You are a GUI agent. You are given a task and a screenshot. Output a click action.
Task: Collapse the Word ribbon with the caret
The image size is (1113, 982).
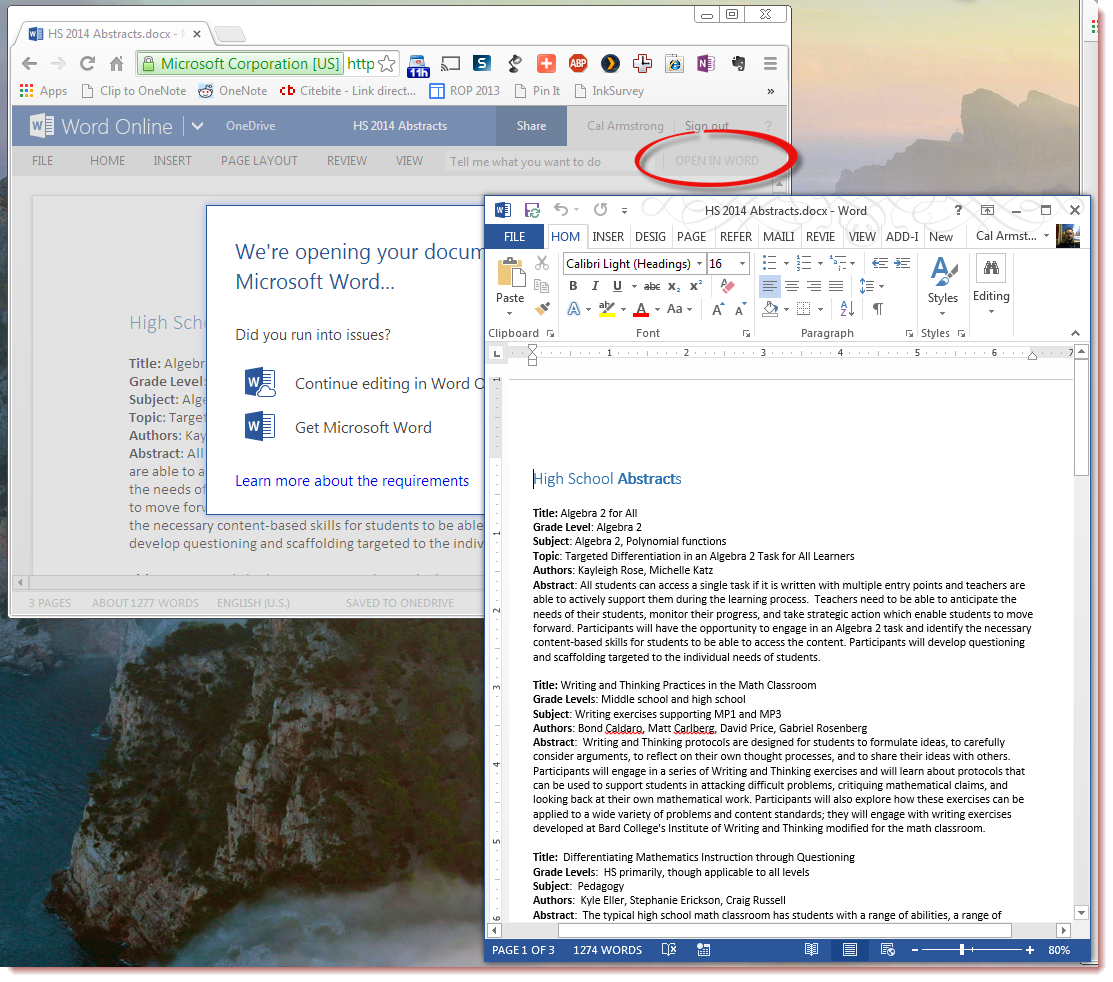[1075, 333]
